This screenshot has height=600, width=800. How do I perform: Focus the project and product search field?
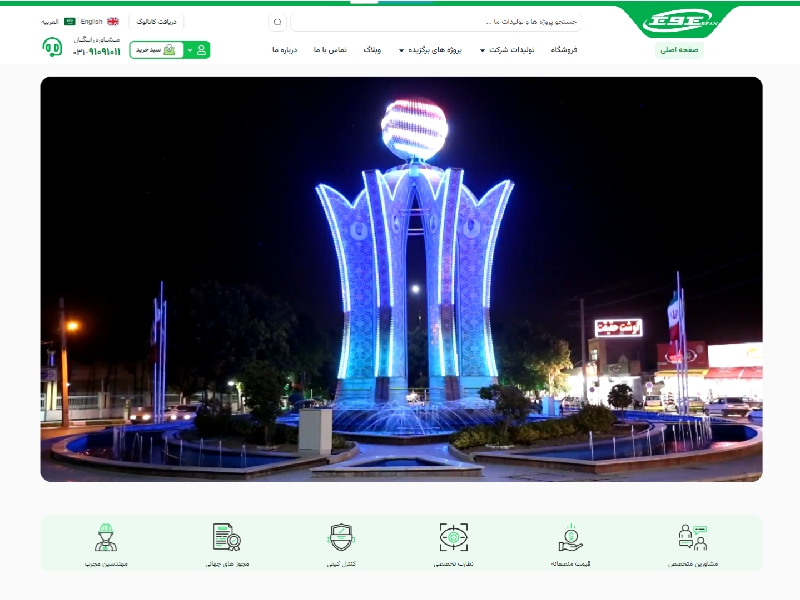pos(436,22)
